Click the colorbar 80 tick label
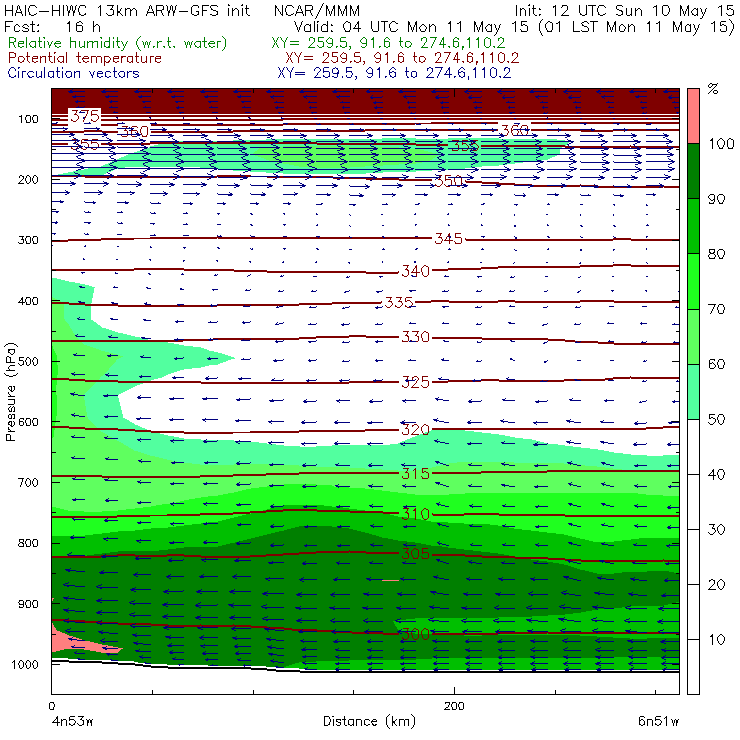 coord(716,254)
